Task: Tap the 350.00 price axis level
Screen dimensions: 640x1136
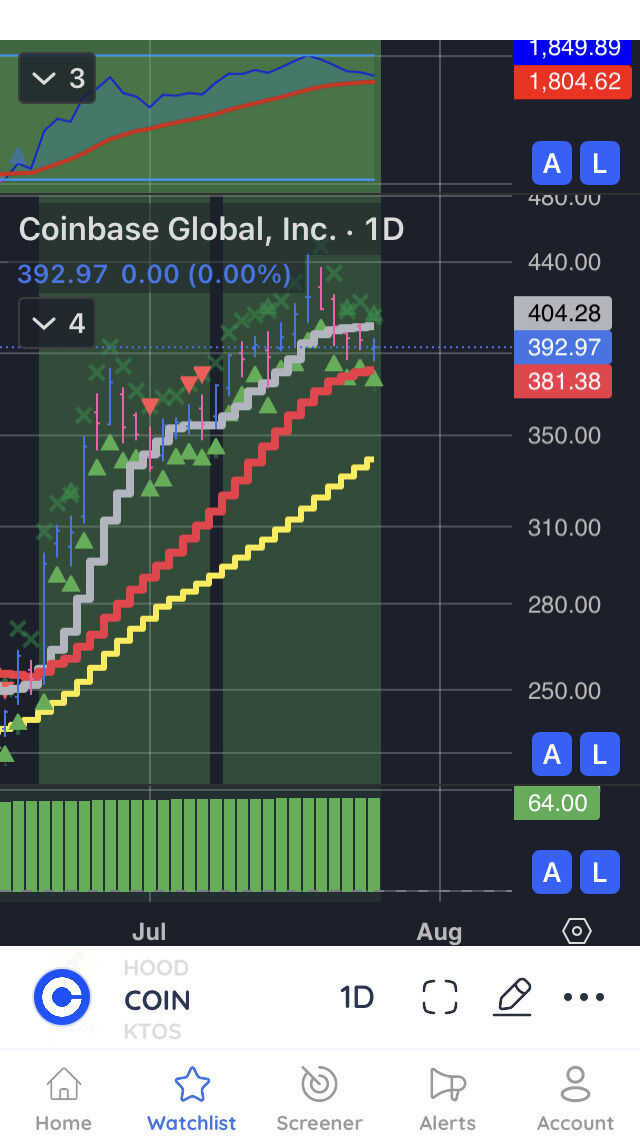Action: coord(565,435)
